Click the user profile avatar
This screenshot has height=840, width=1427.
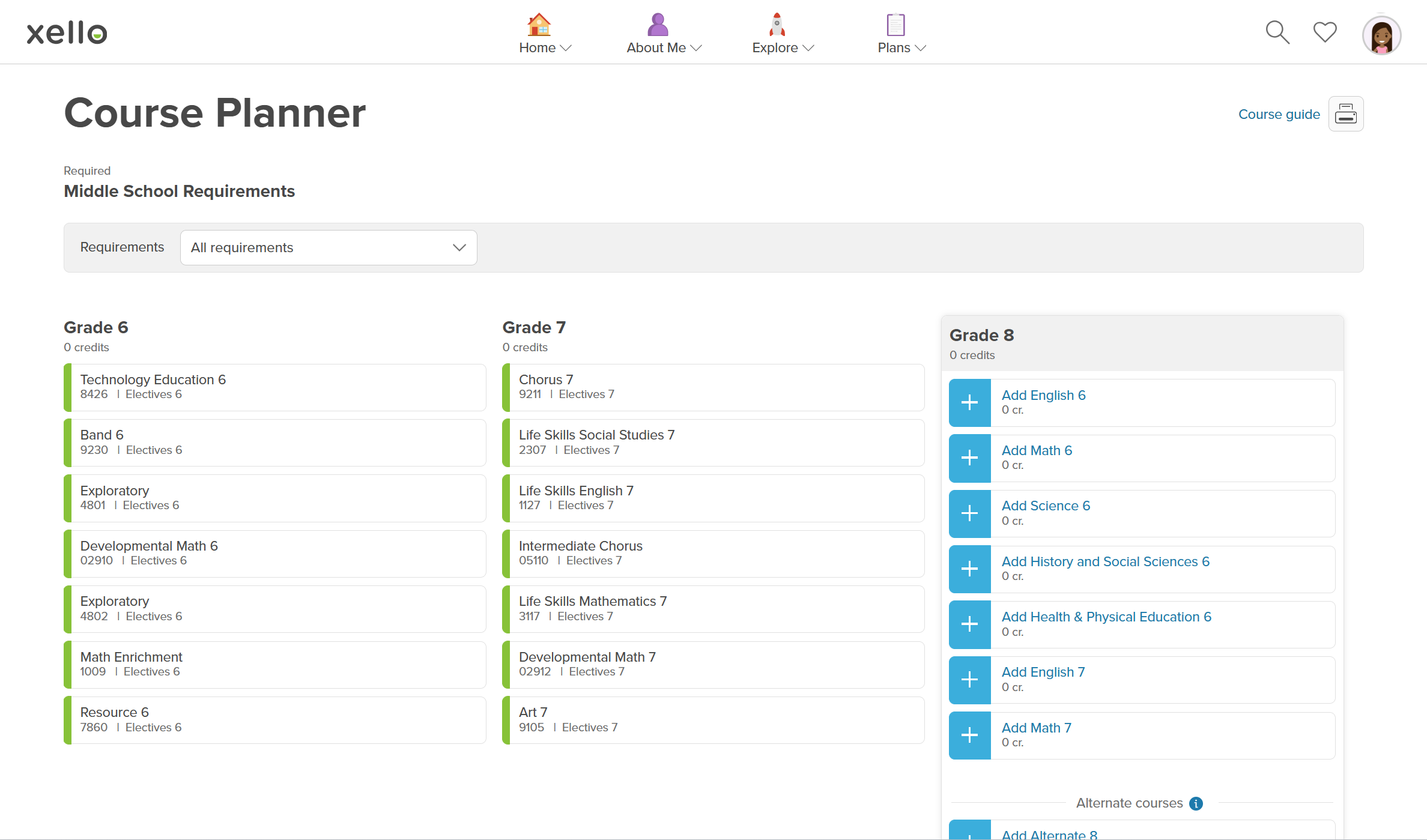1381,35
